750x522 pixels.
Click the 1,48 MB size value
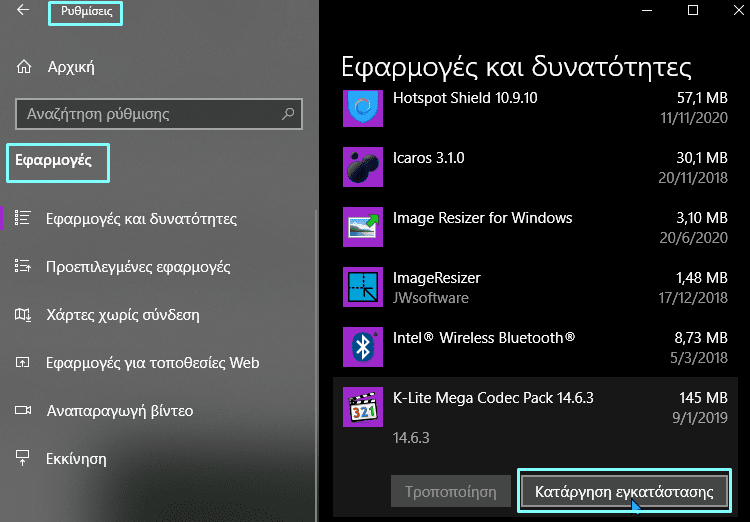coord(702,278)
